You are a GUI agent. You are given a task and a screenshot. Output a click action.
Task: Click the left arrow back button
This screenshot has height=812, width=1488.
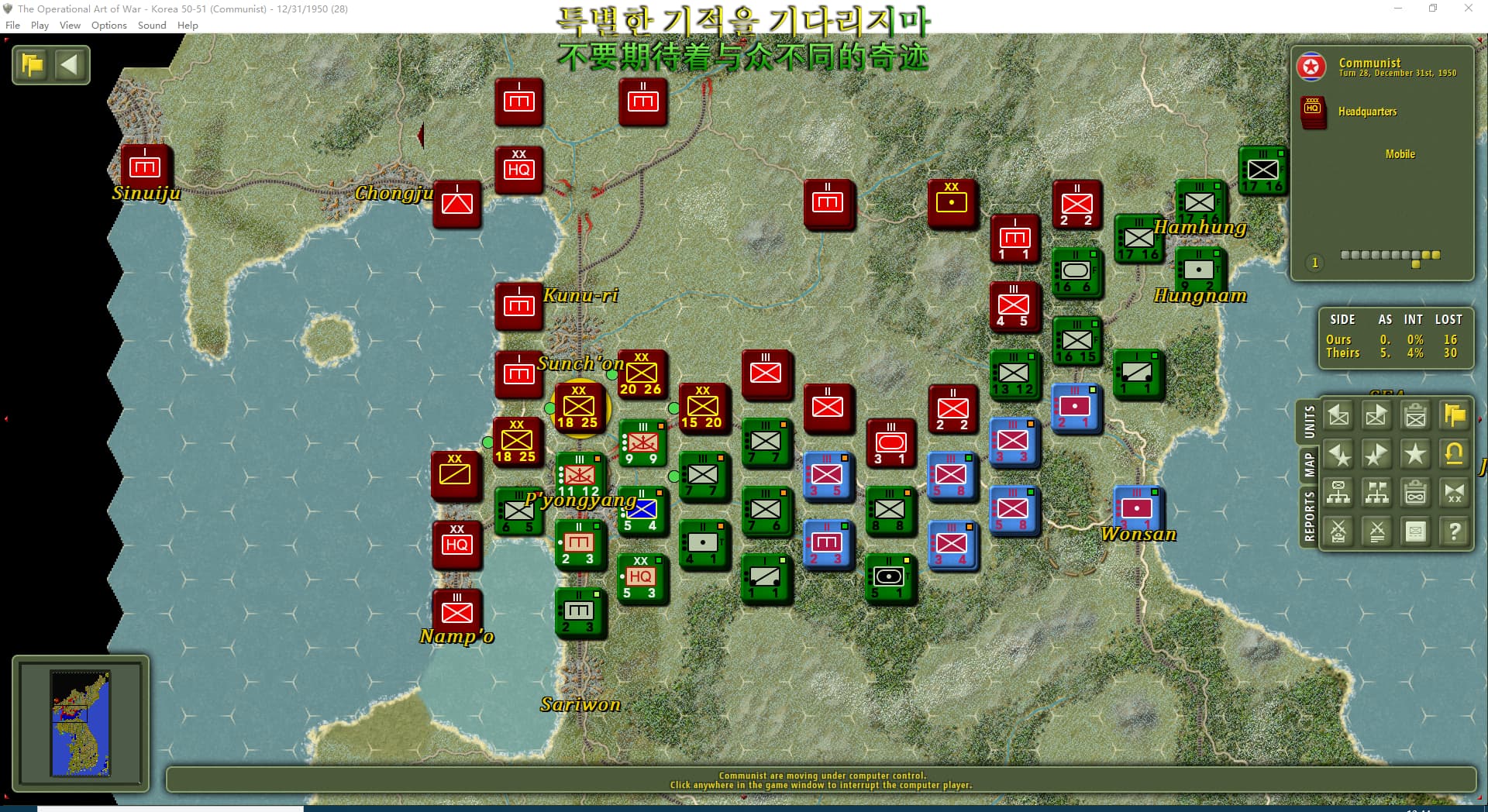point(70,64)
